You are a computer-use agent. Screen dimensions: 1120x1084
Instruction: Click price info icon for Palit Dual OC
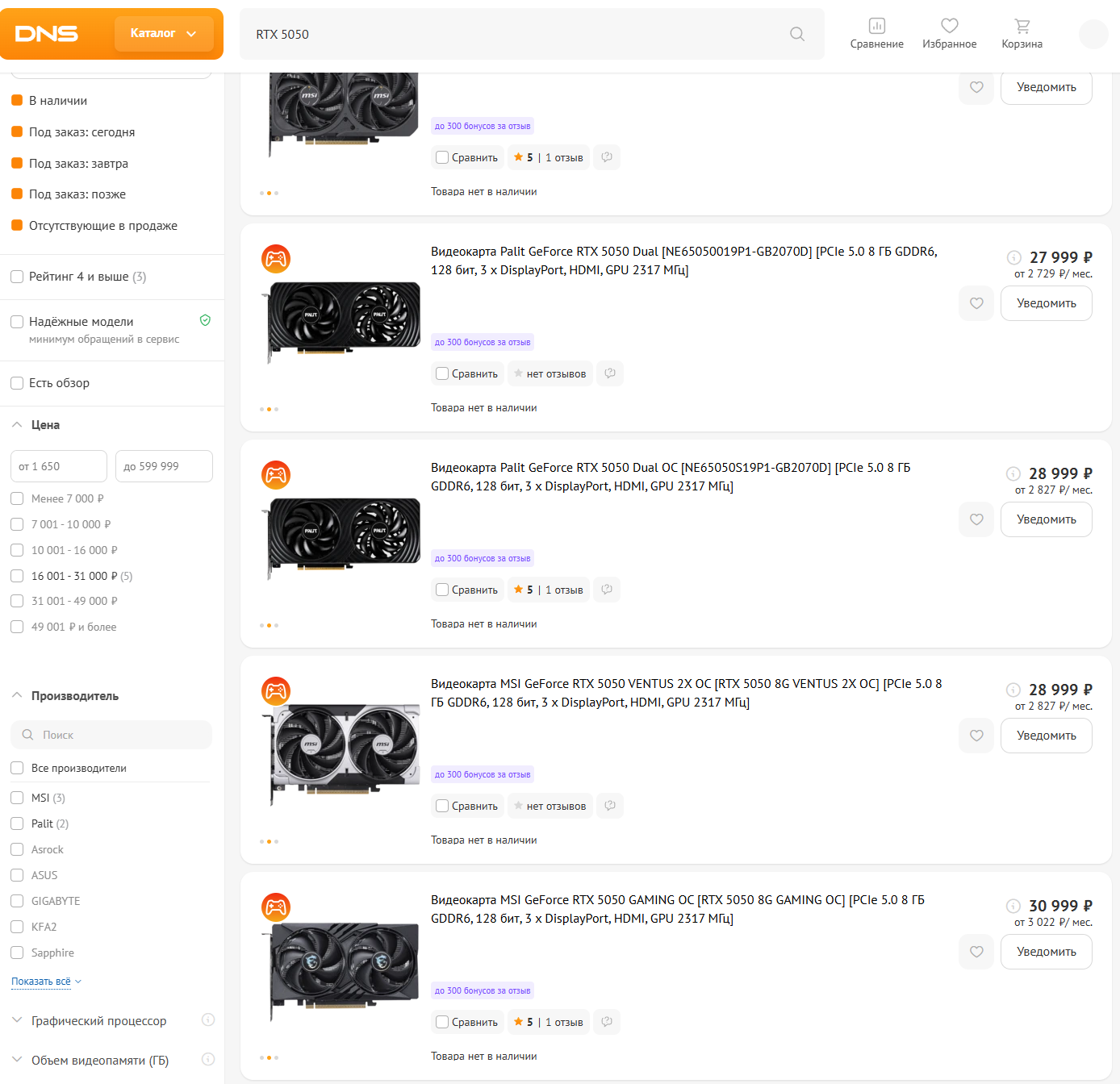1013,473
